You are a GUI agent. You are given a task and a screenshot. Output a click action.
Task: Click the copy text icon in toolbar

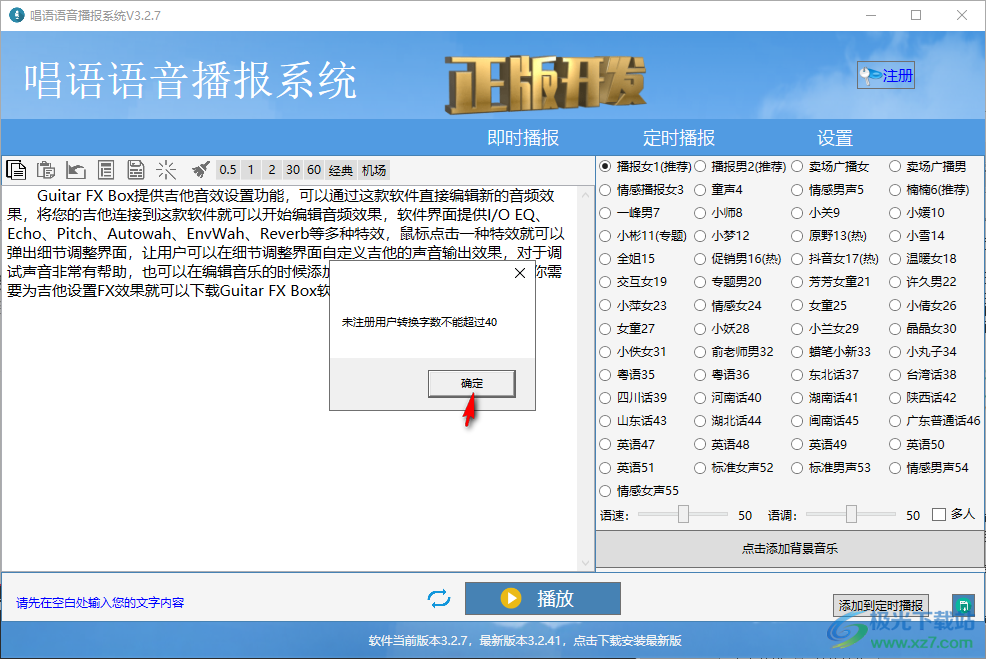(x=15, y=169)
